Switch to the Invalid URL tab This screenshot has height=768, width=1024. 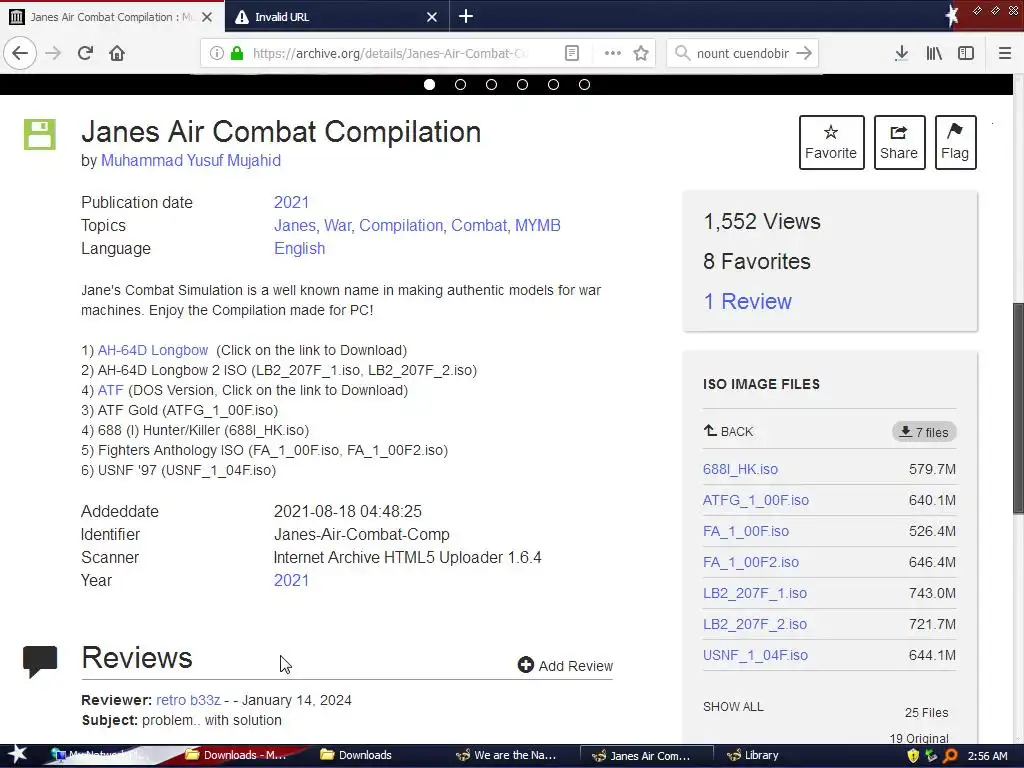coord(337,16)
